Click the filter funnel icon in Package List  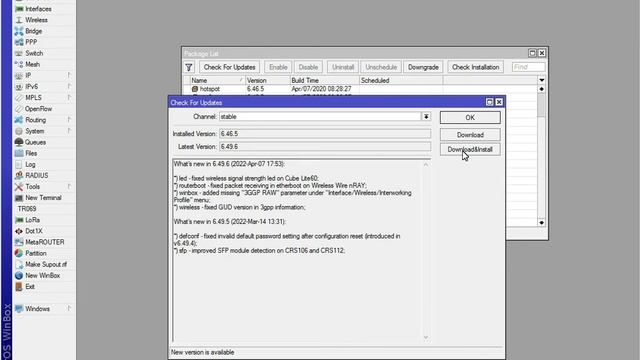pos(189,67)
